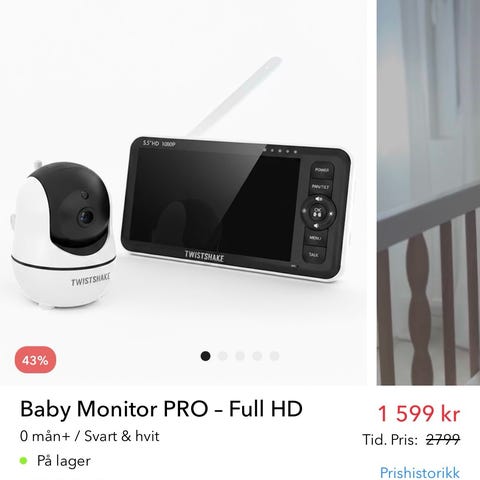Click the TALK button on pictured monitor
This screenshot has width=480, height=480.
[313, 255]
